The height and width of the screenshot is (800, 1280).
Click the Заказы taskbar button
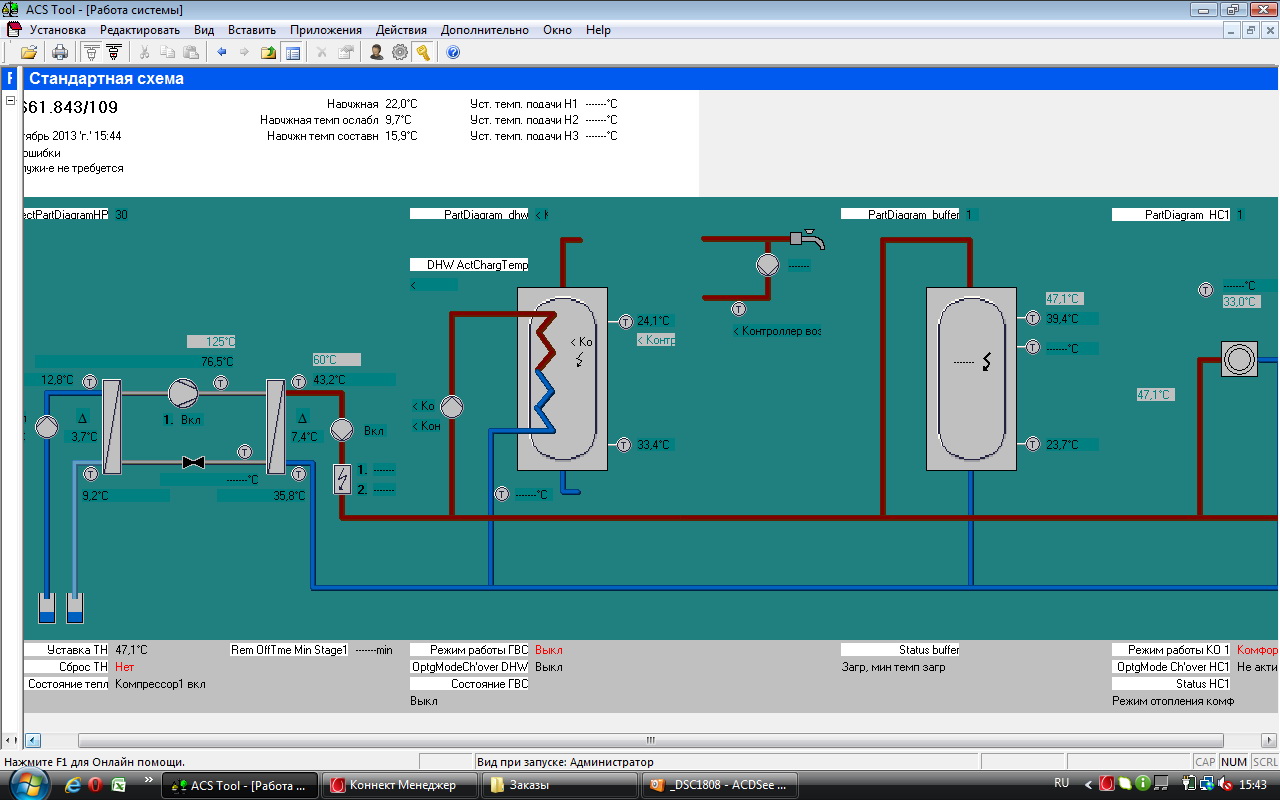[558, 785]
